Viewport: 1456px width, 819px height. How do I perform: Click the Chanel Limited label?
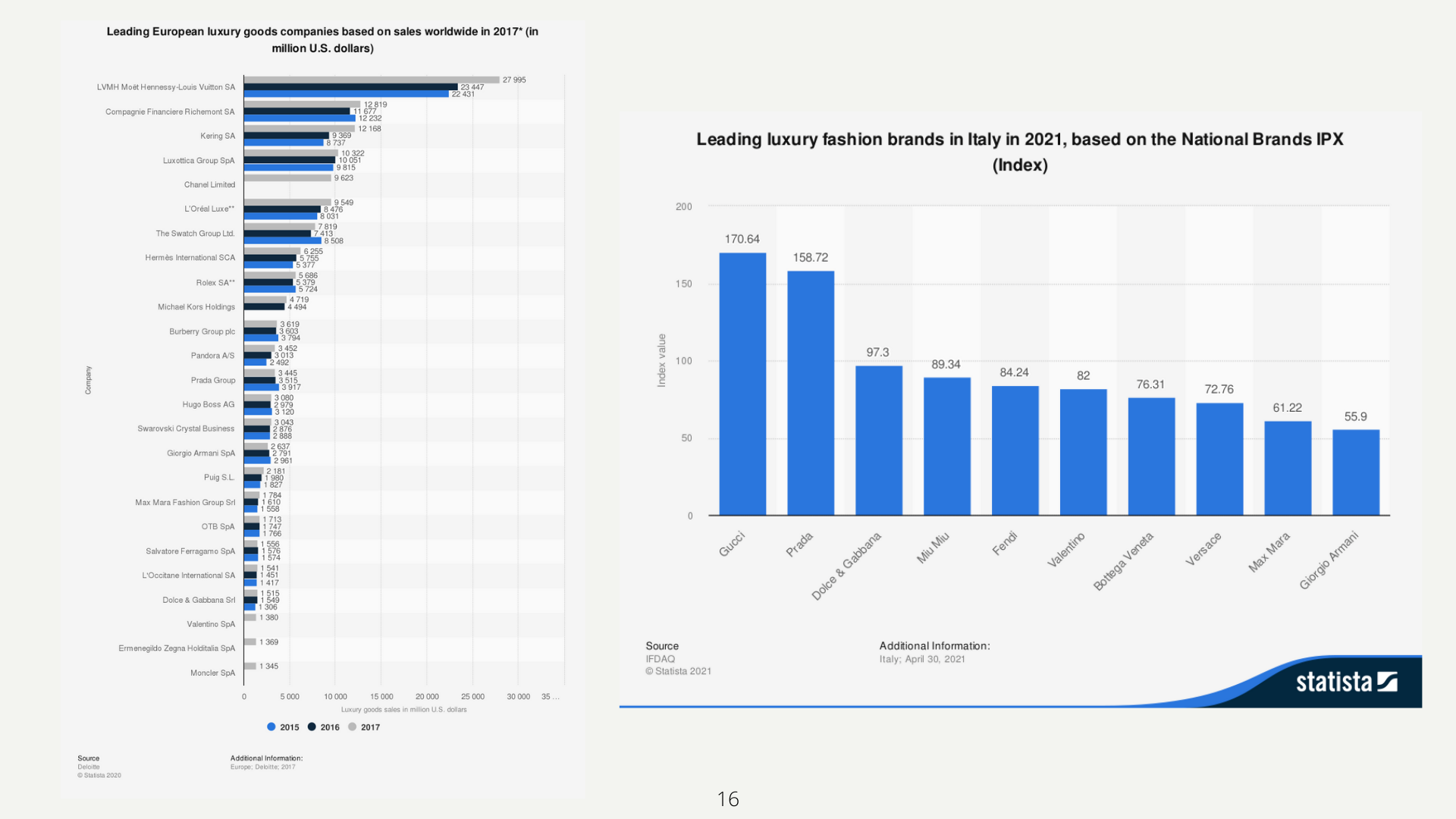209,185
